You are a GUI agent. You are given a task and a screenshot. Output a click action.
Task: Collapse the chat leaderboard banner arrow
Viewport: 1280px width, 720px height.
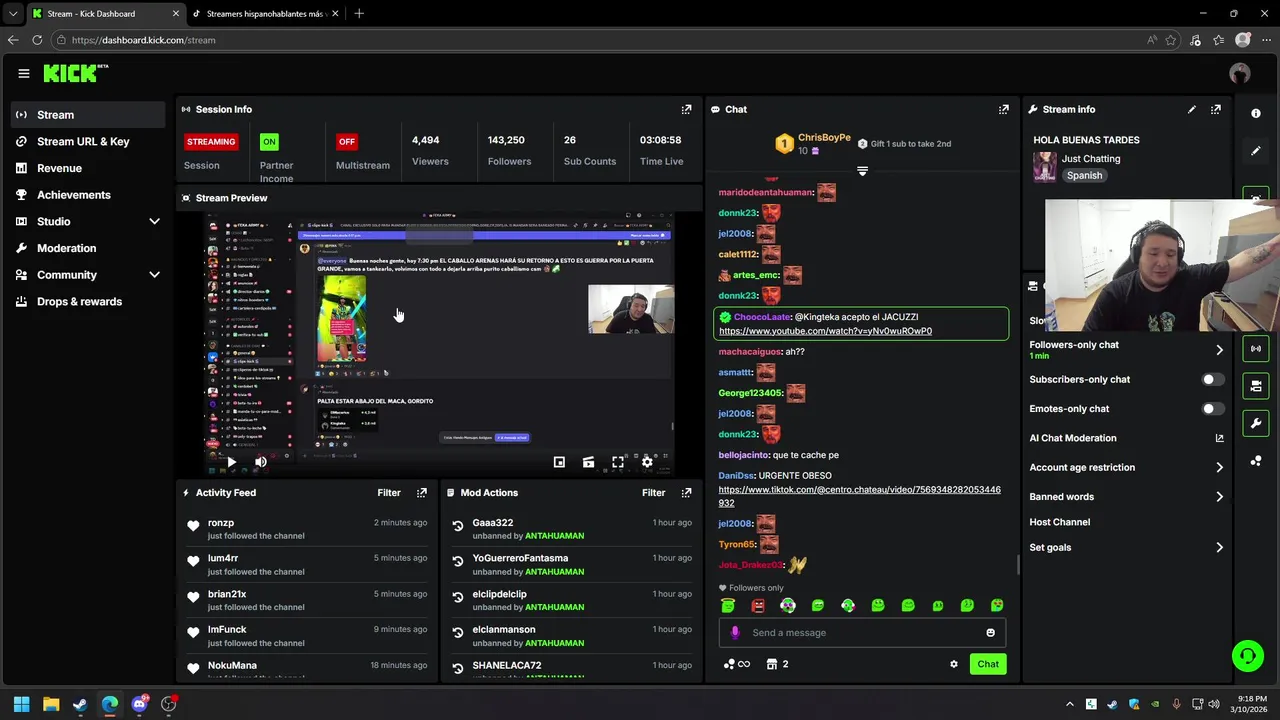click(862, 172)
